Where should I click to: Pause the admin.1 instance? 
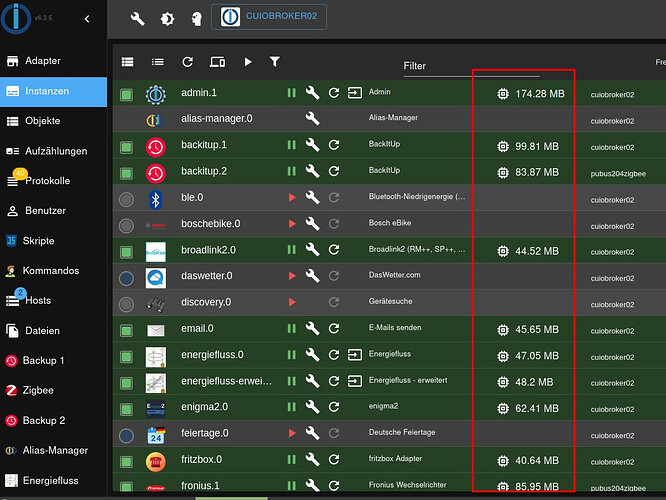click(291, 93)
